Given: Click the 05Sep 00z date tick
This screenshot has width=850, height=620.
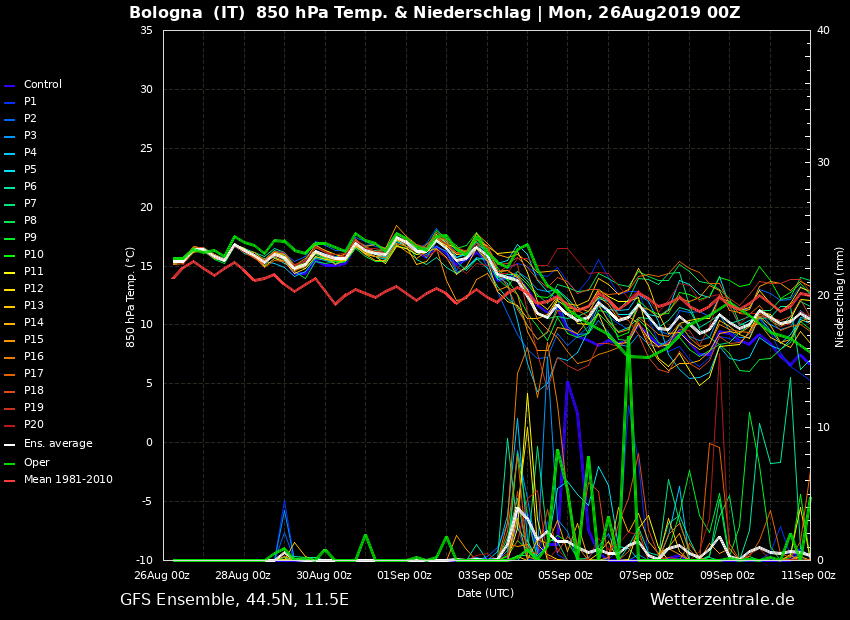Looking at the screenshot, I should click(x=565, y=575).
